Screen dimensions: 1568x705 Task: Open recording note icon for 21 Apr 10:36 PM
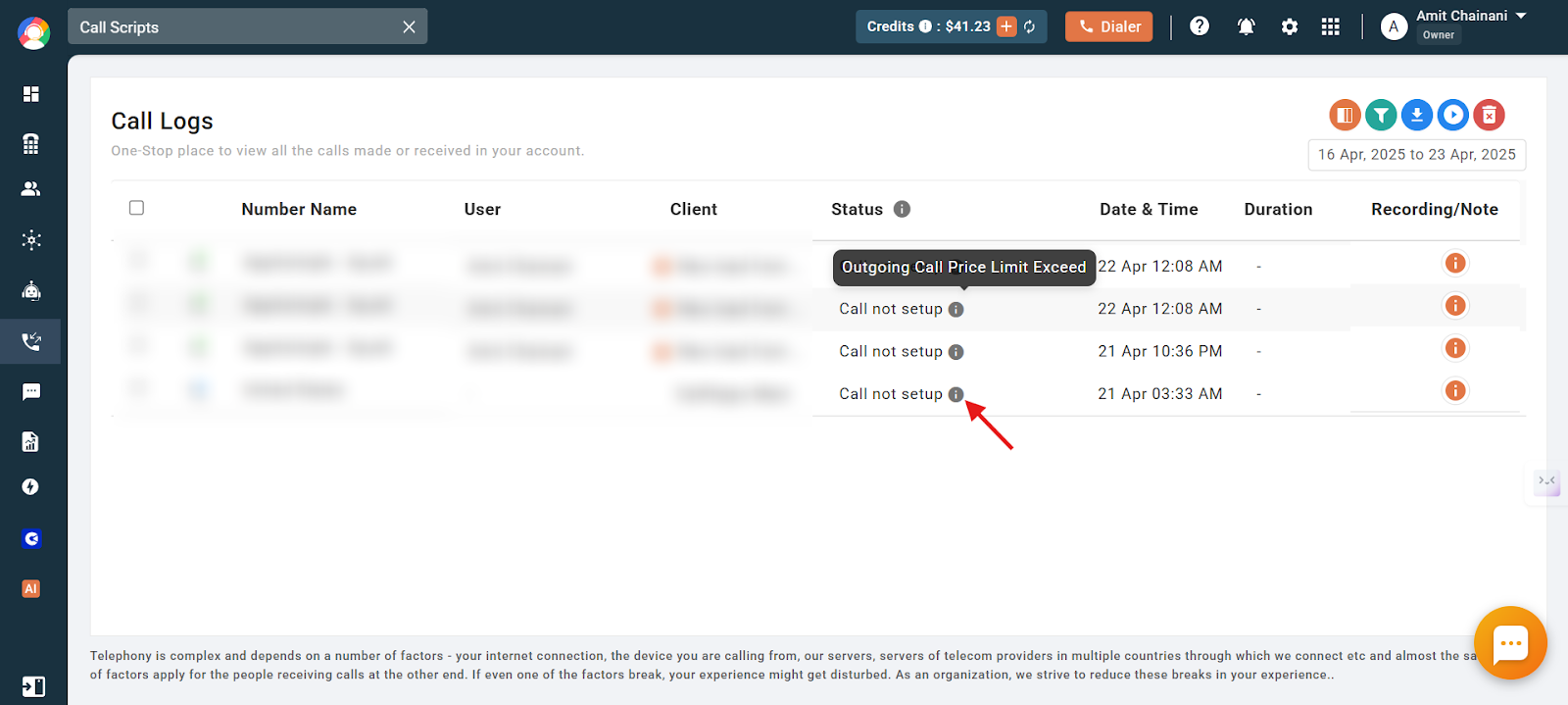click(x=1455, y=348)
